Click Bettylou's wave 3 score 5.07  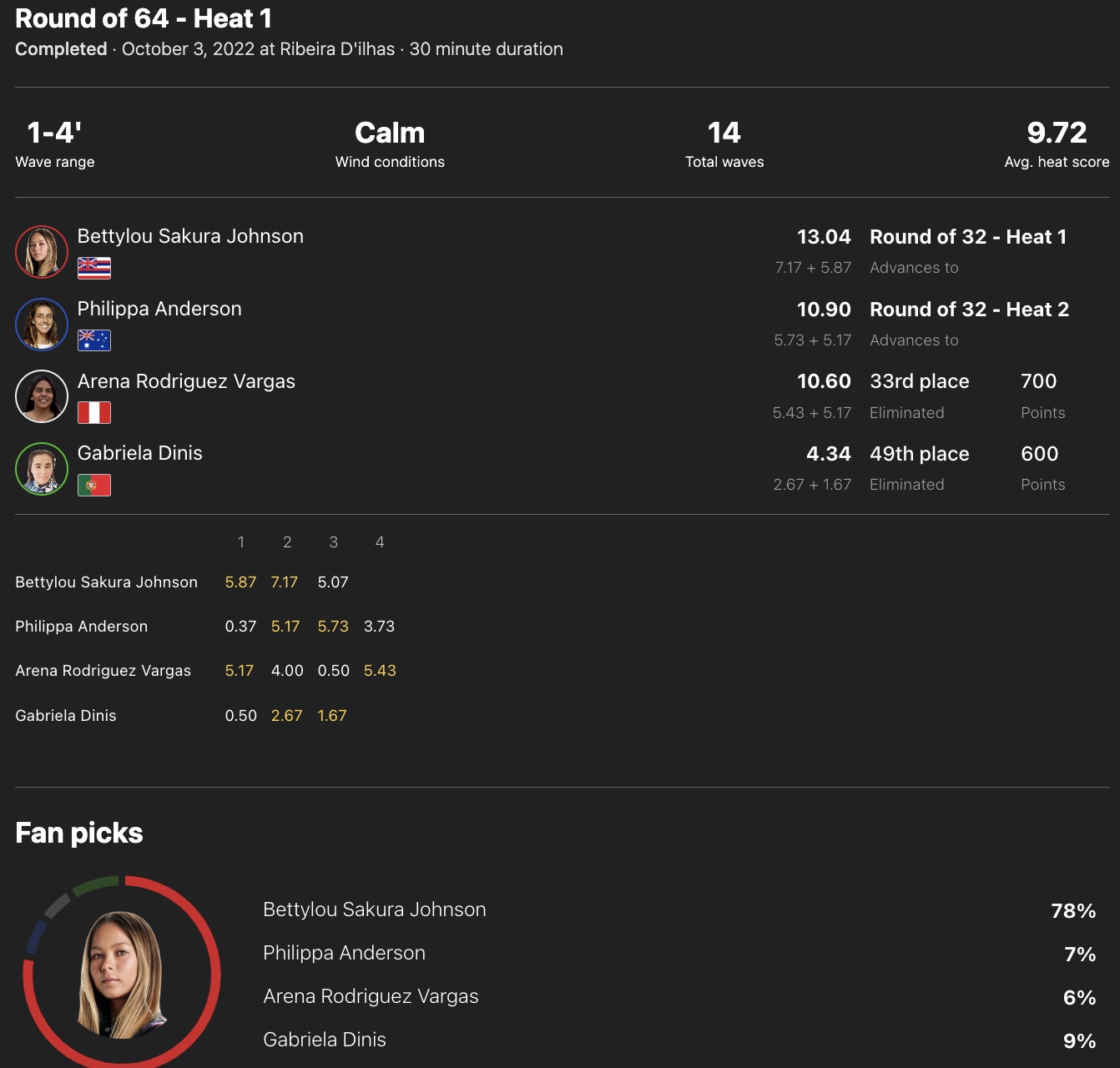click(x=333, y=582)
